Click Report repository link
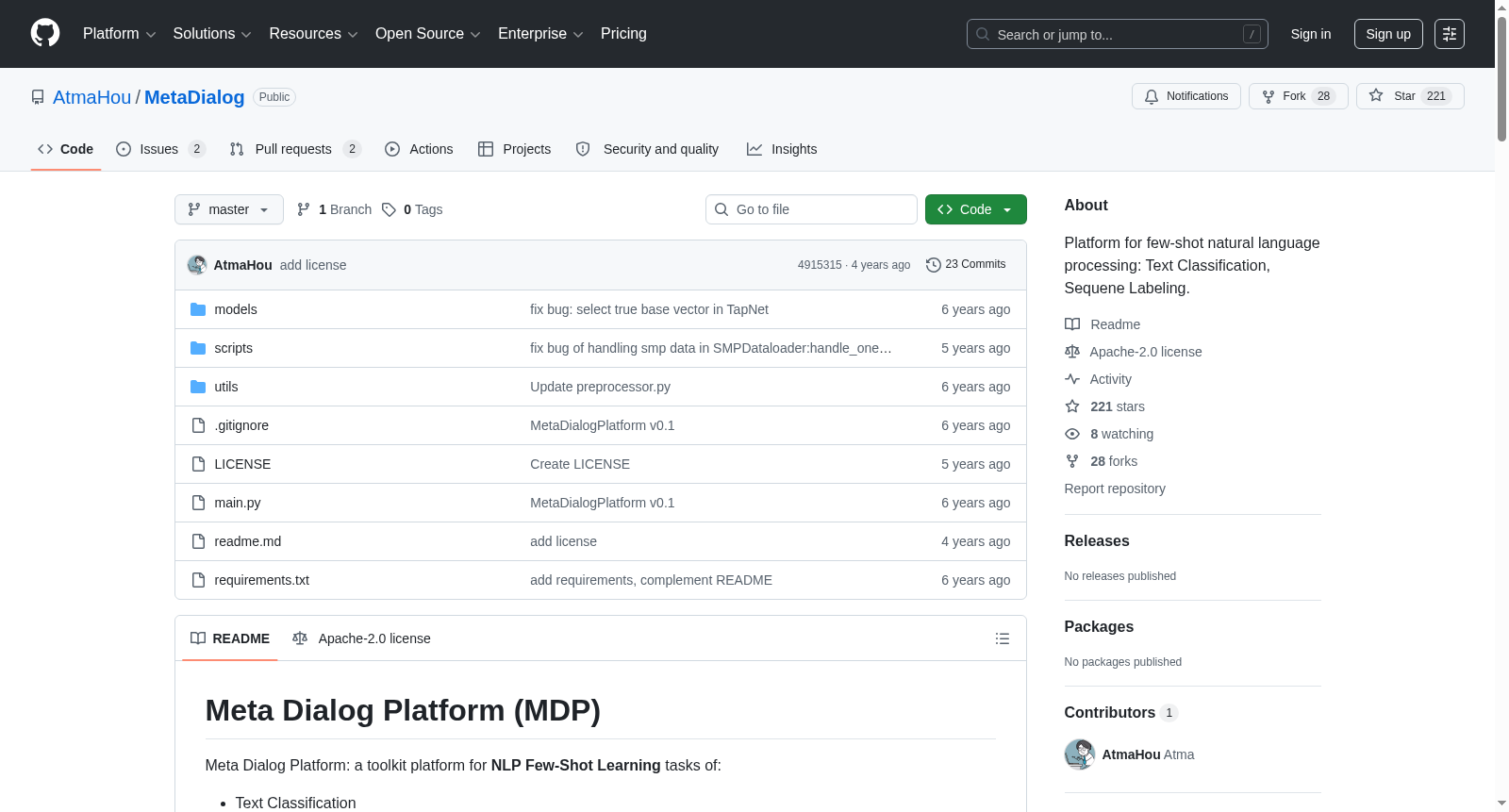1509x812 pixels. (1115, 489)
